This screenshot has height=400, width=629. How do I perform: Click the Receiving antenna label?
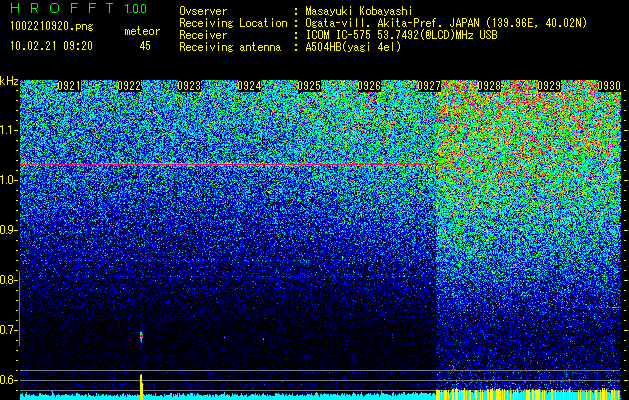pyautogui.click(x=230, y=47)
